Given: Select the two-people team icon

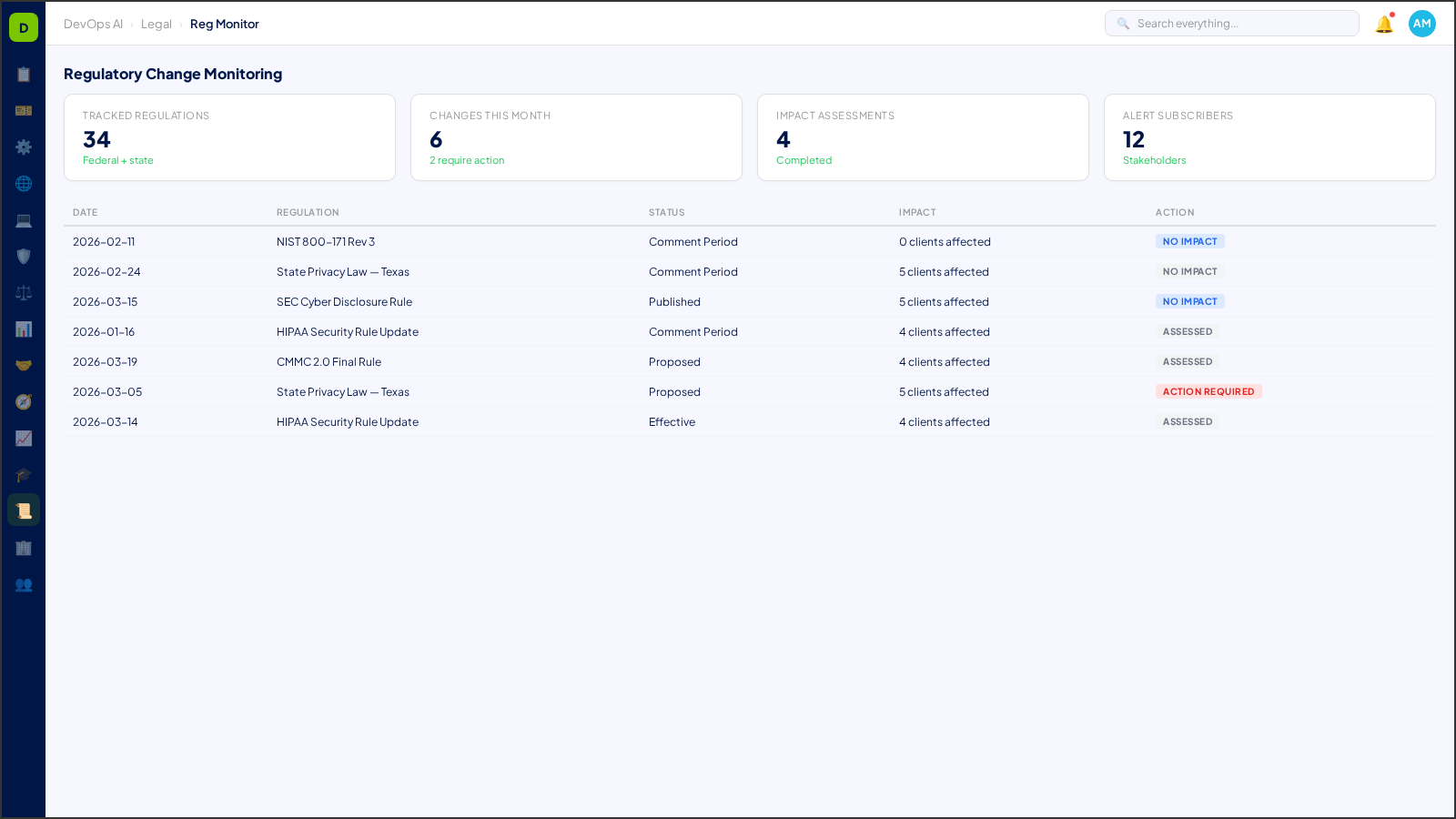Looking at the screenshot, I should pos(24,585).
